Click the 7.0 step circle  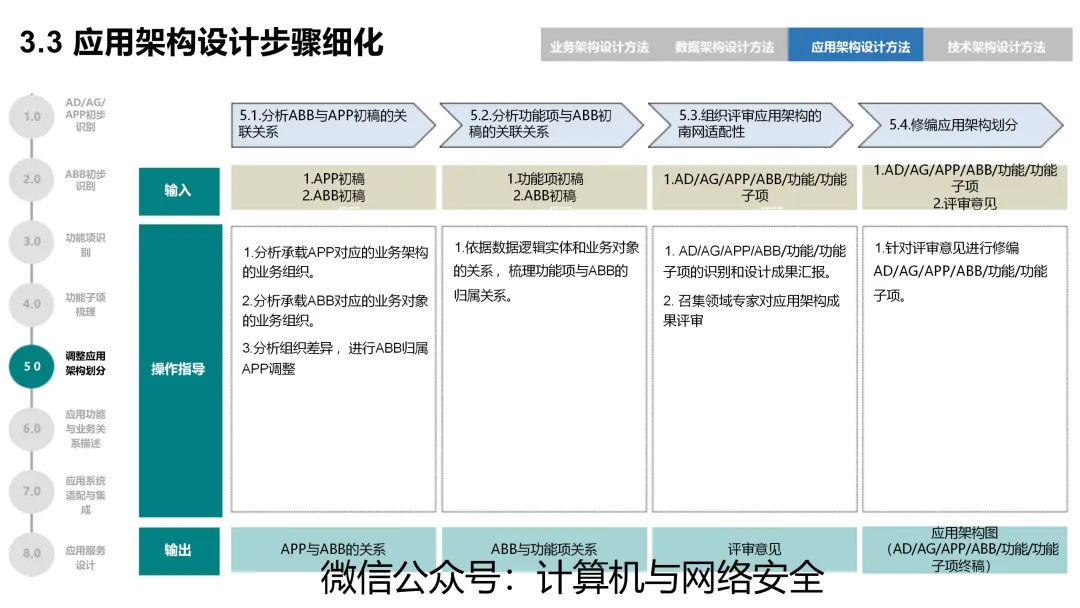coord(32,491)
